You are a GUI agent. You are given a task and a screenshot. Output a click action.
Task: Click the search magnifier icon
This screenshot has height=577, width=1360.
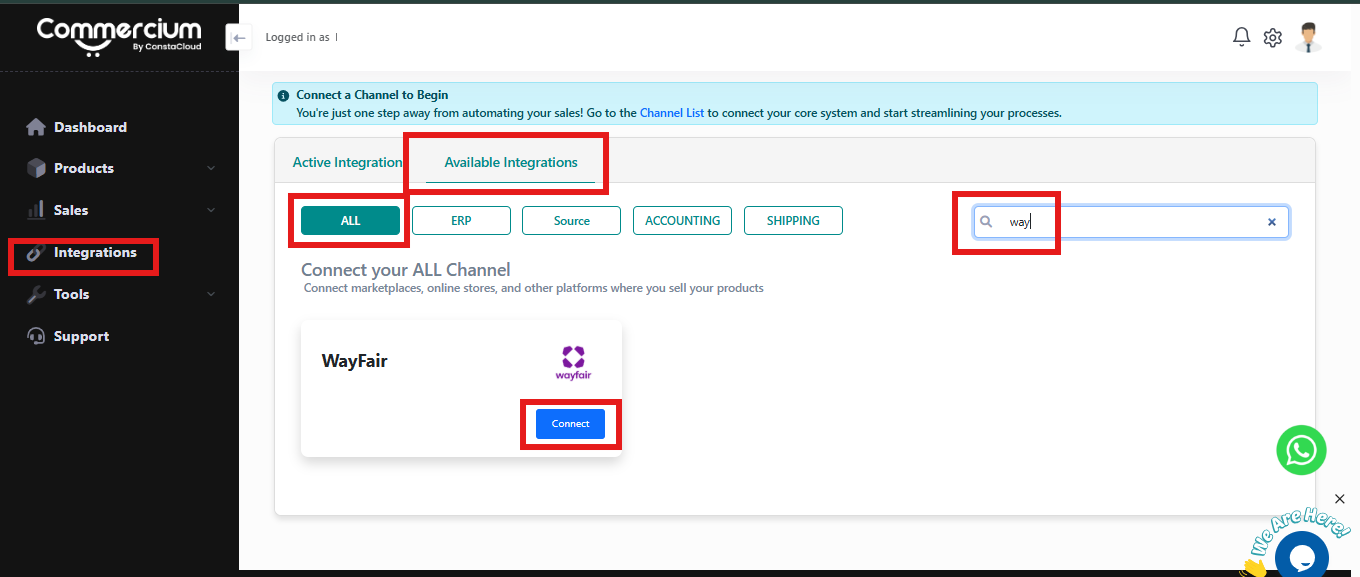click(986, 222)
